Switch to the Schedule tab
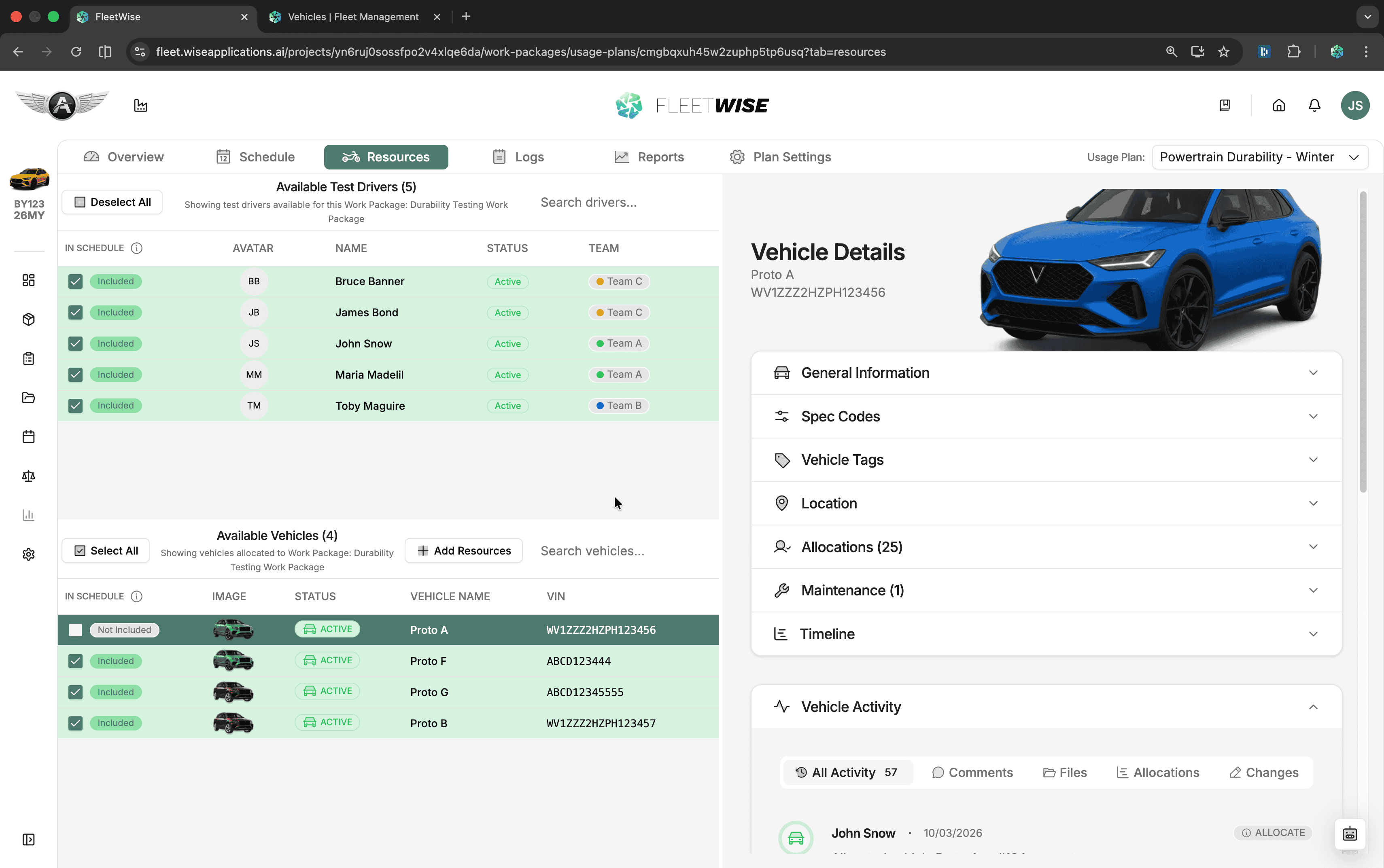This screenshot has height=868, width=1384. pyautogui.click(x=255, y=157)
